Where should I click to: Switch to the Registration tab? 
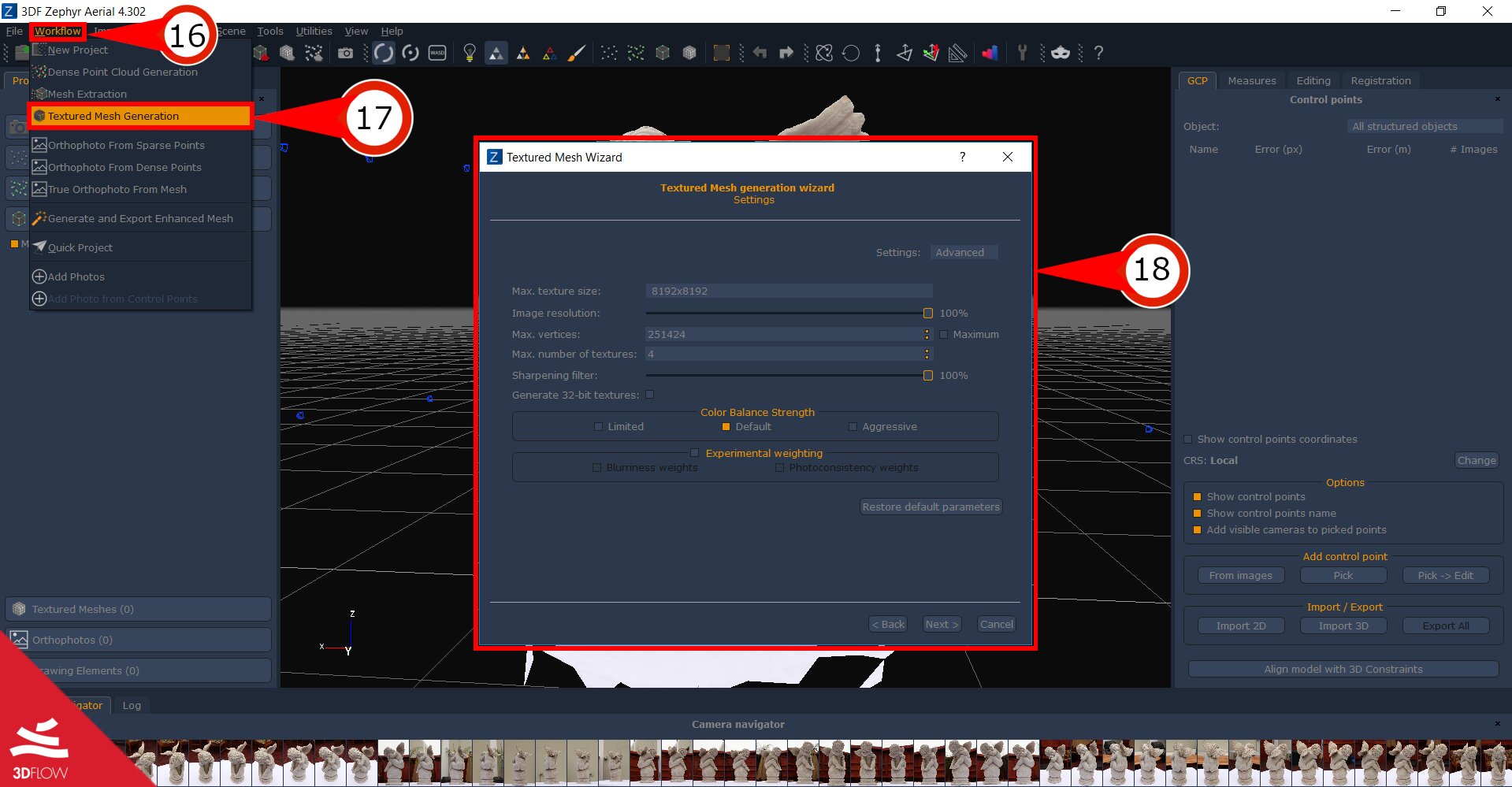tap(1380, 80)
